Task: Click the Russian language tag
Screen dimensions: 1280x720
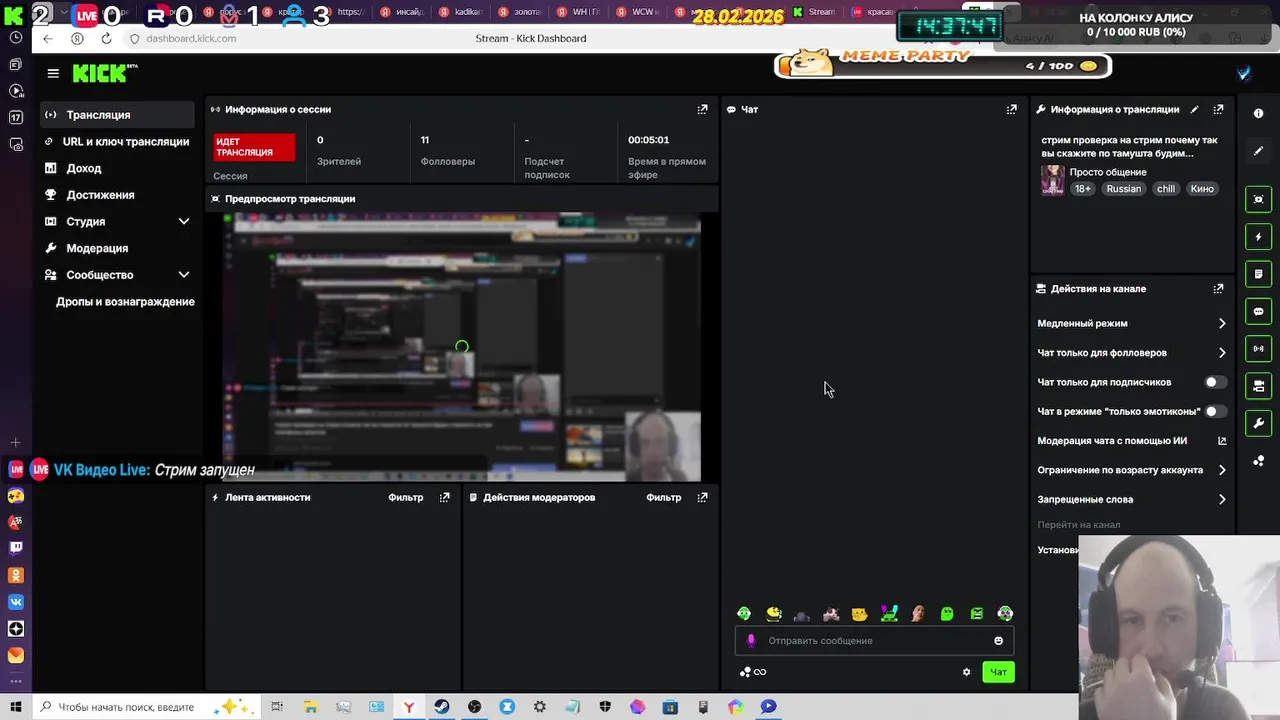Action: [1123, 189]
